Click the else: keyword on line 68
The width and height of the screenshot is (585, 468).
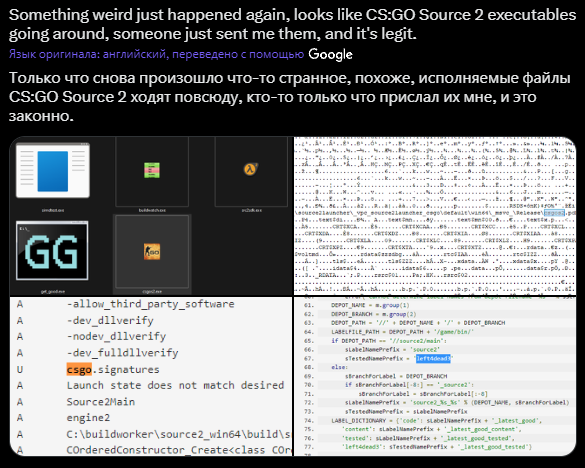click(339, 367)
